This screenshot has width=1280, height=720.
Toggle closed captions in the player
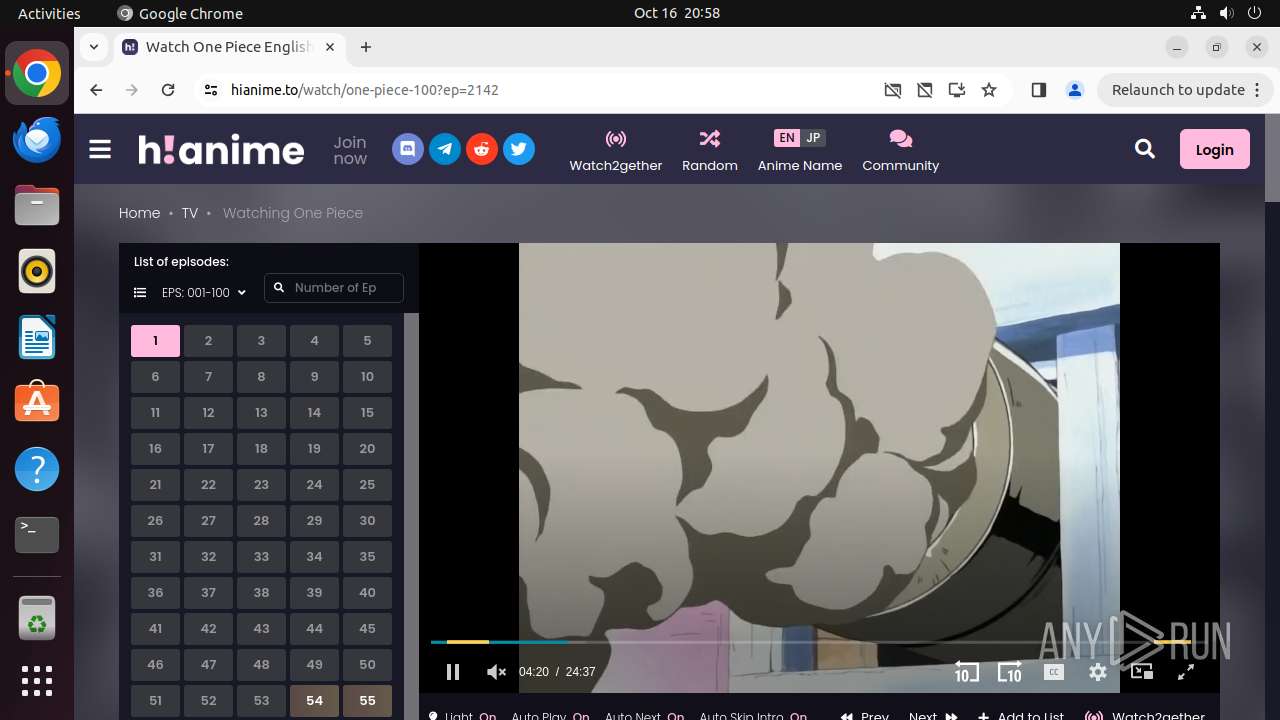pyautogui.click(x=1054, y=672)
